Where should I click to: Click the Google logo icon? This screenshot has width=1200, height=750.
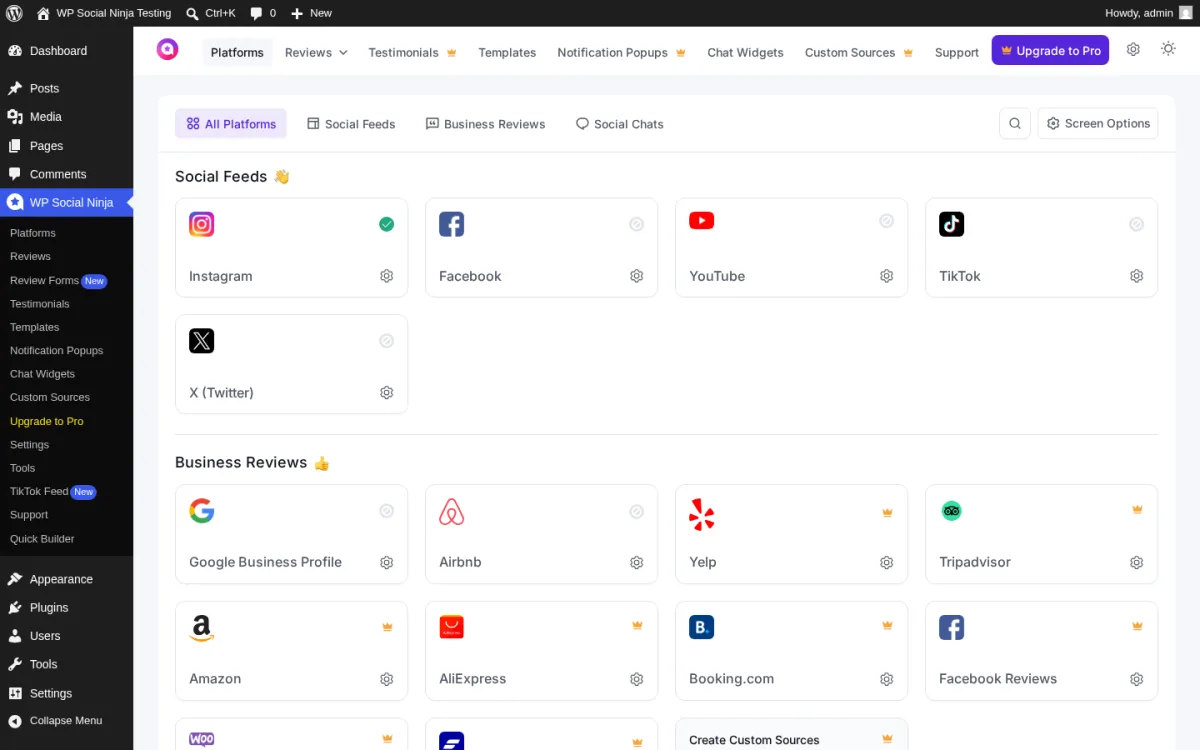click(202, 511)
